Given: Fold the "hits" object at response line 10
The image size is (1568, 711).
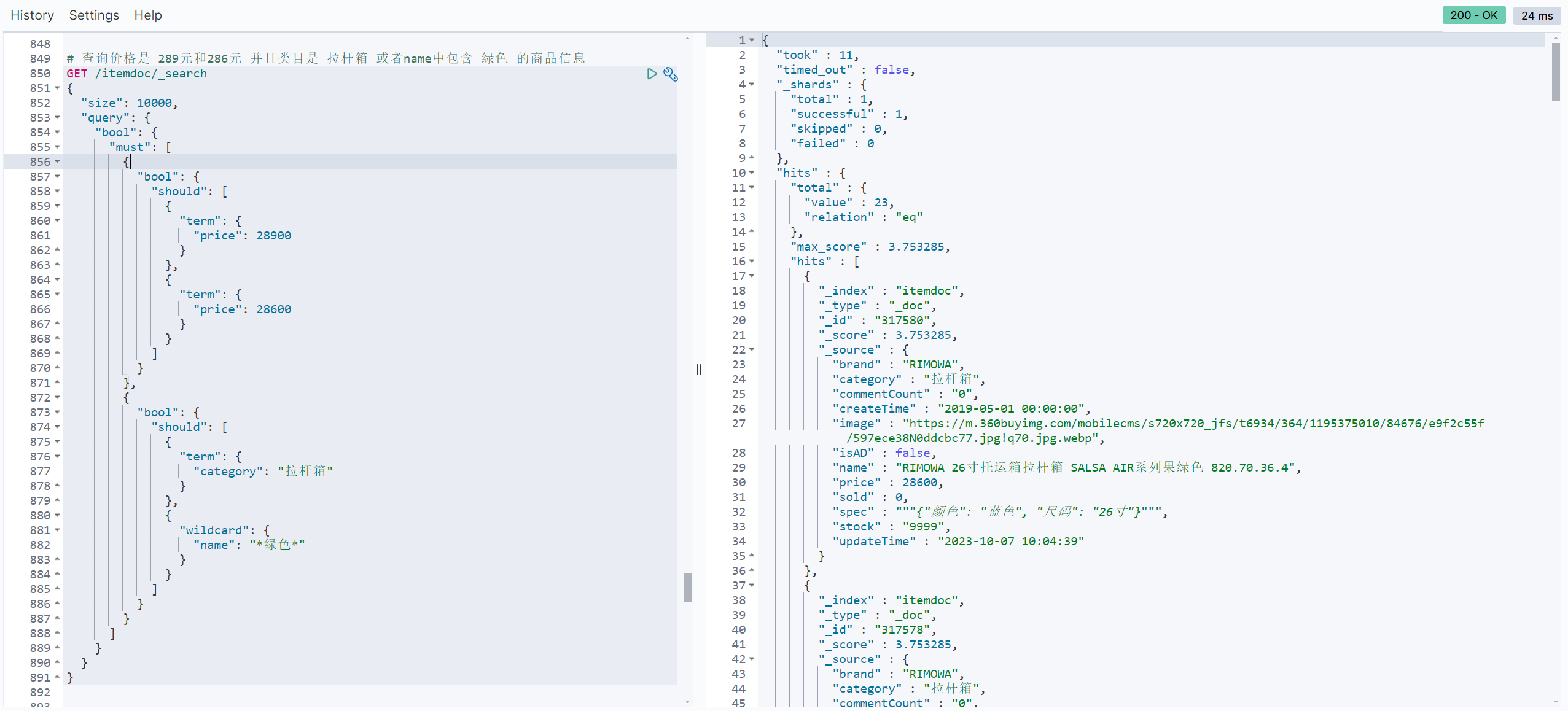Looking at the screenshot, I should [752, 173].
